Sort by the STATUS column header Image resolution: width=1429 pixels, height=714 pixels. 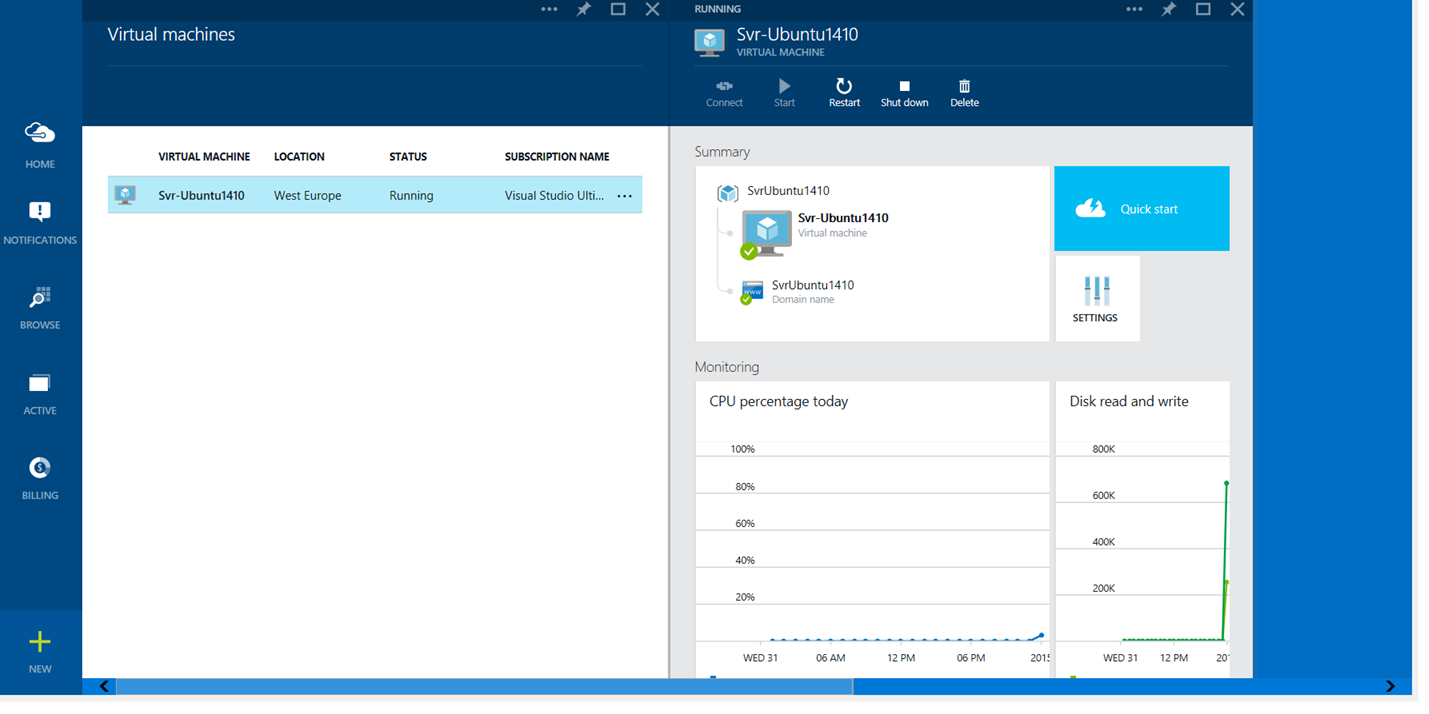click(x=408, y=157)
